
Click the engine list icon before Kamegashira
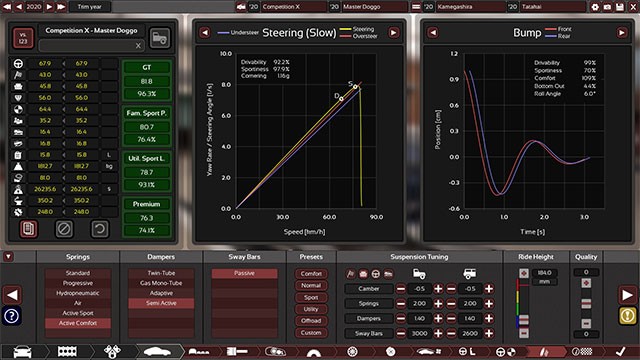[416, 7]
